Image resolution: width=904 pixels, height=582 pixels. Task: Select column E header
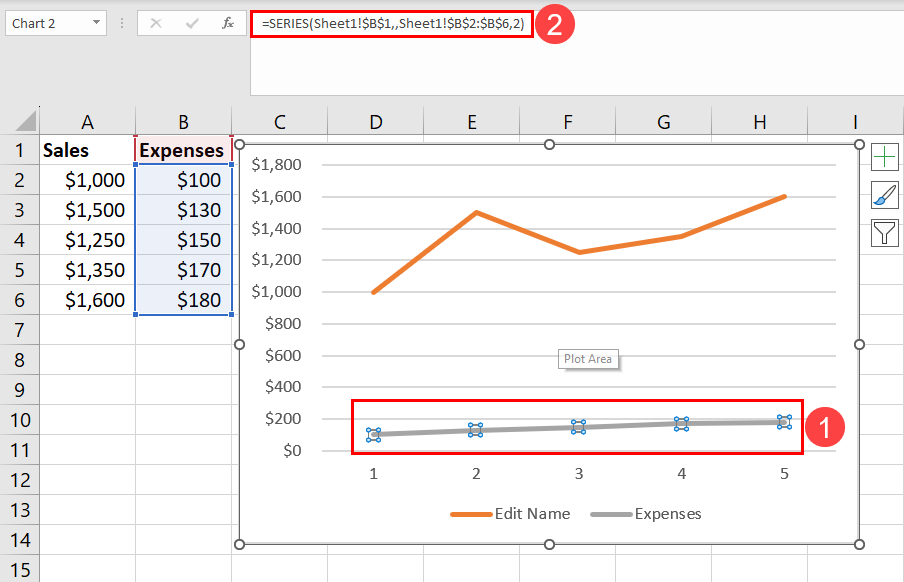click(472, 122)
